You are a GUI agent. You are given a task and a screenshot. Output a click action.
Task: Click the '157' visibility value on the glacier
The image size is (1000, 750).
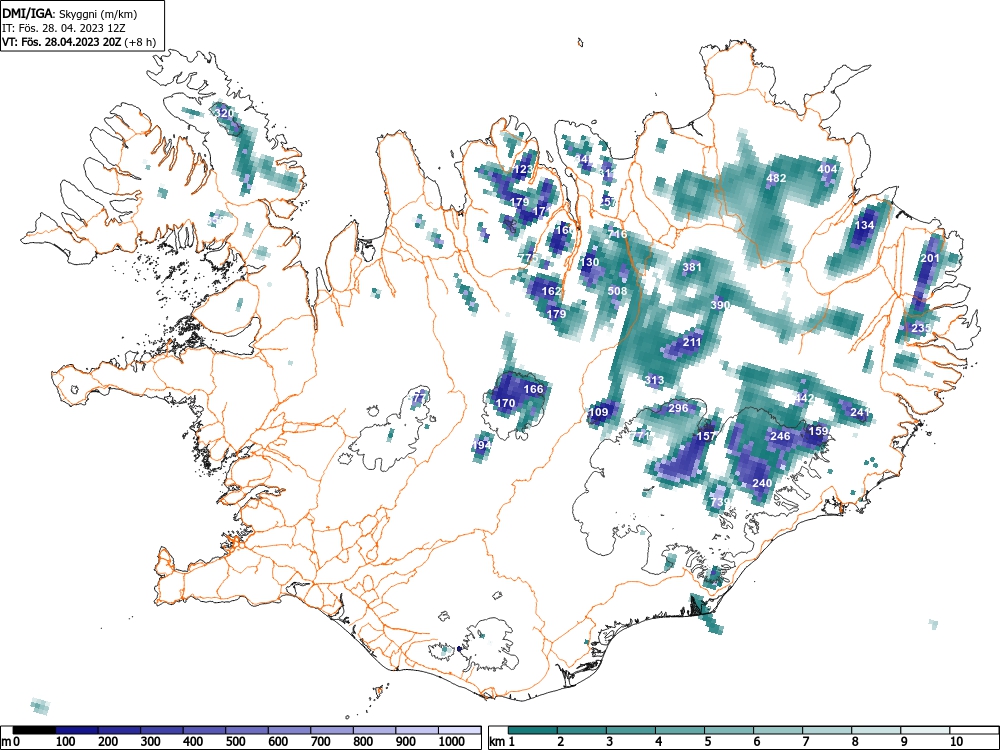(706, 436)
